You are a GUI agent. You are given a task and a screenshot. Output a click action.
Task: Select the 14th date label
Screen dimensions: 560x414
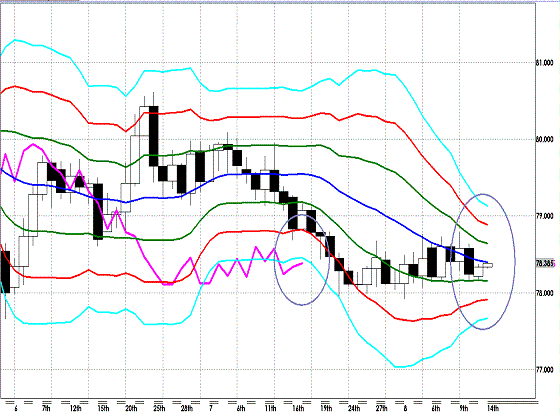[493, 408]
